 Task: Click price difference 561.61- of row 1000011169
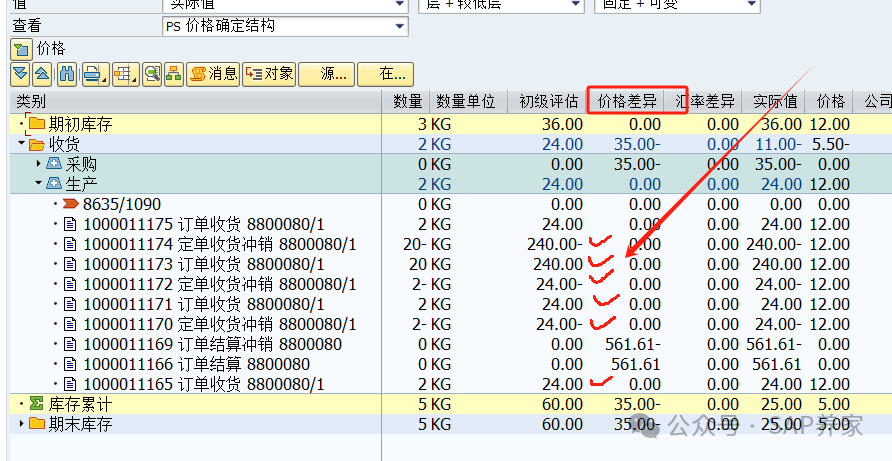click(633, 344)
